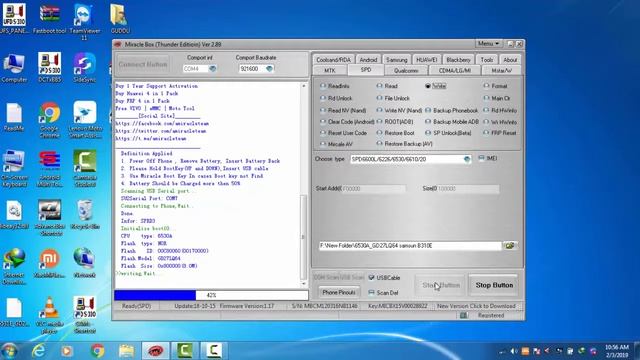640x360 pixels.
Task: Launch Internet Explorer from the taskbar
Action: pyautogui.click(x=39, y=351)
